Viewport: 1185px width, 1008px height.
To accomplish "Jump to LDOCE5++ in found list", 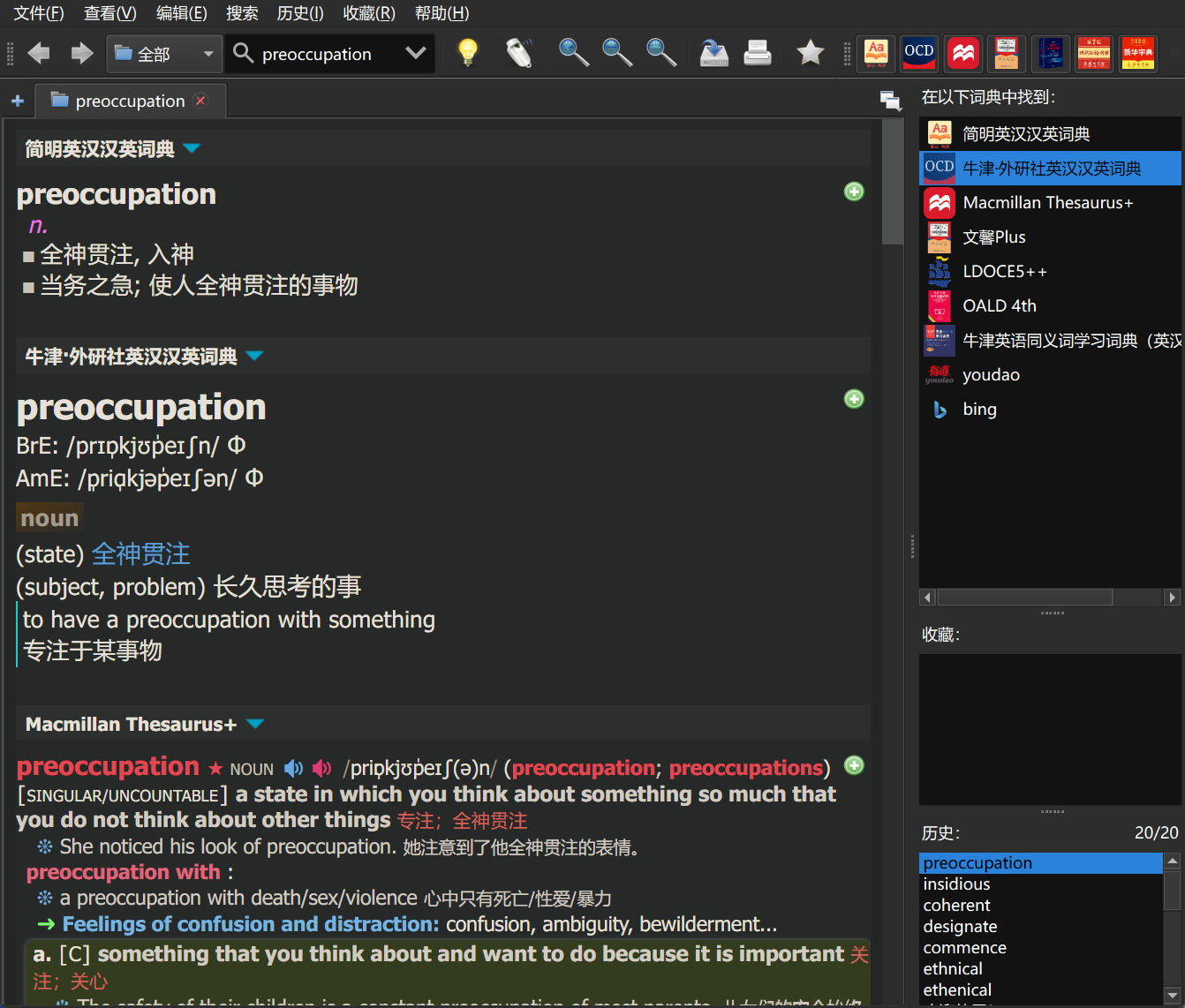I will click(1050, 272).
